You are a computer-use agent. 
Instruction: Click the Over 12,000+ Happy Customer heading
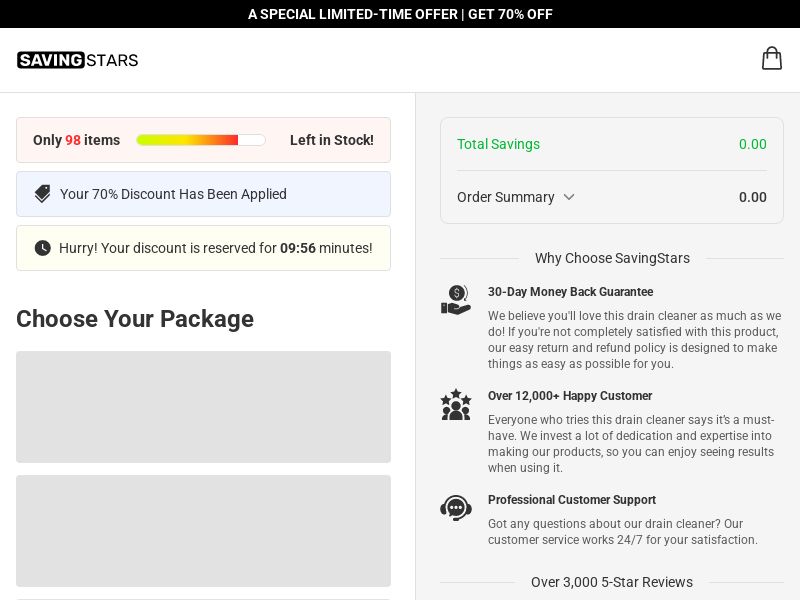point(570,396)
